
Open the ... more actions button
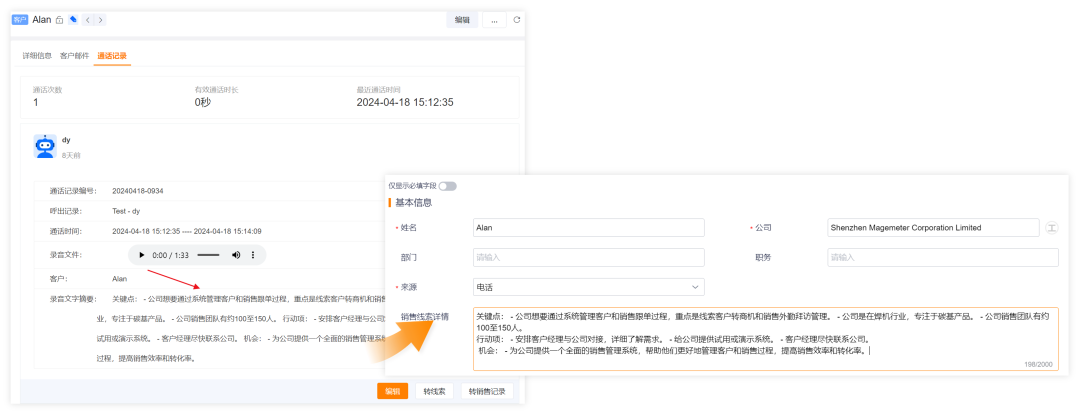click(494, 20)
